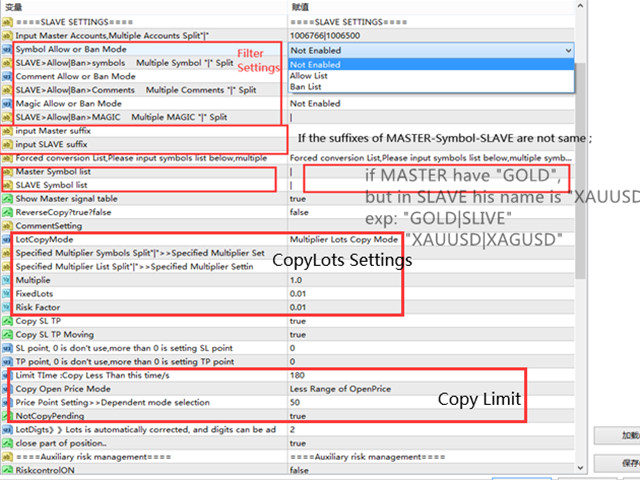The width and height of the screenshot is (640, 480).
Task: Select the NotCopyPending row label
Action: point(50,416)
